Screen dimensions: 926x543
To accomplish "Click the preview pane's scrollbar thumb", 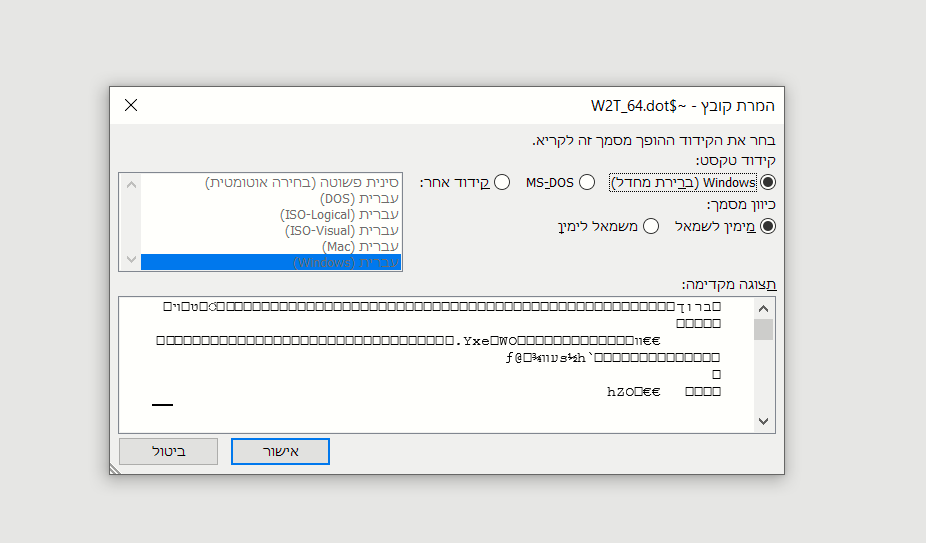I will pos(763,330).
